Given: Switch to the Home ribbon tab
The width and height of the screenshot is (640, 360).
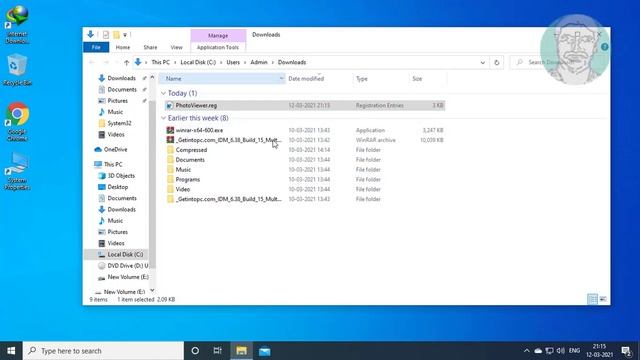Looking at the screenshot, I should tap(122, 47).
